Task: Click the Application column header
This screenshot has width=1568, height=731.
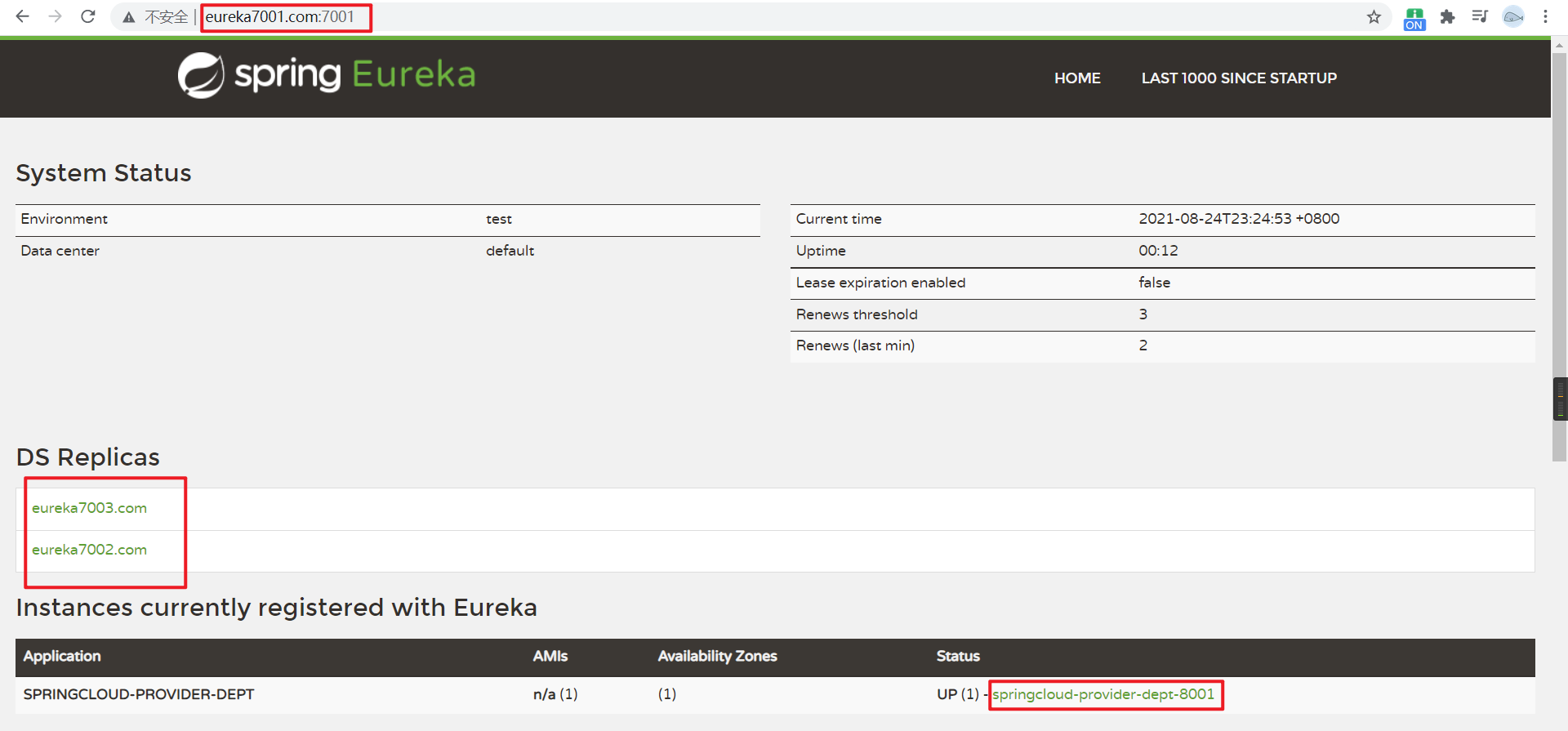Action: [62, 656]
